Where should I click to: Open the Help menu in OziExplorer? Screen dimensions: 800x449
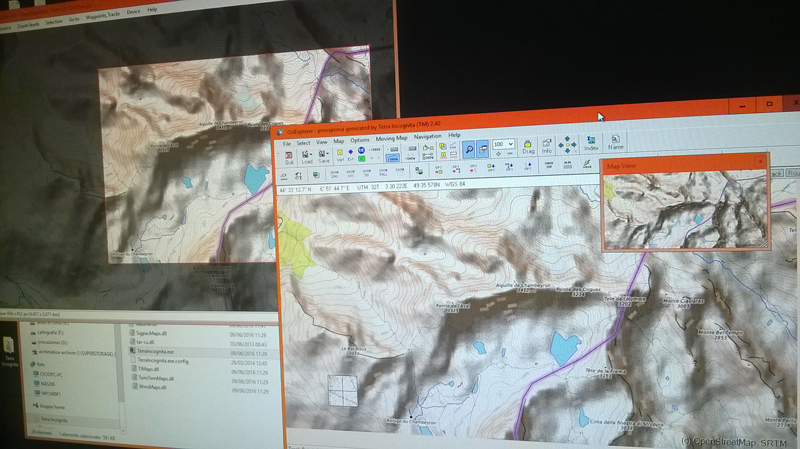[454, 135]
